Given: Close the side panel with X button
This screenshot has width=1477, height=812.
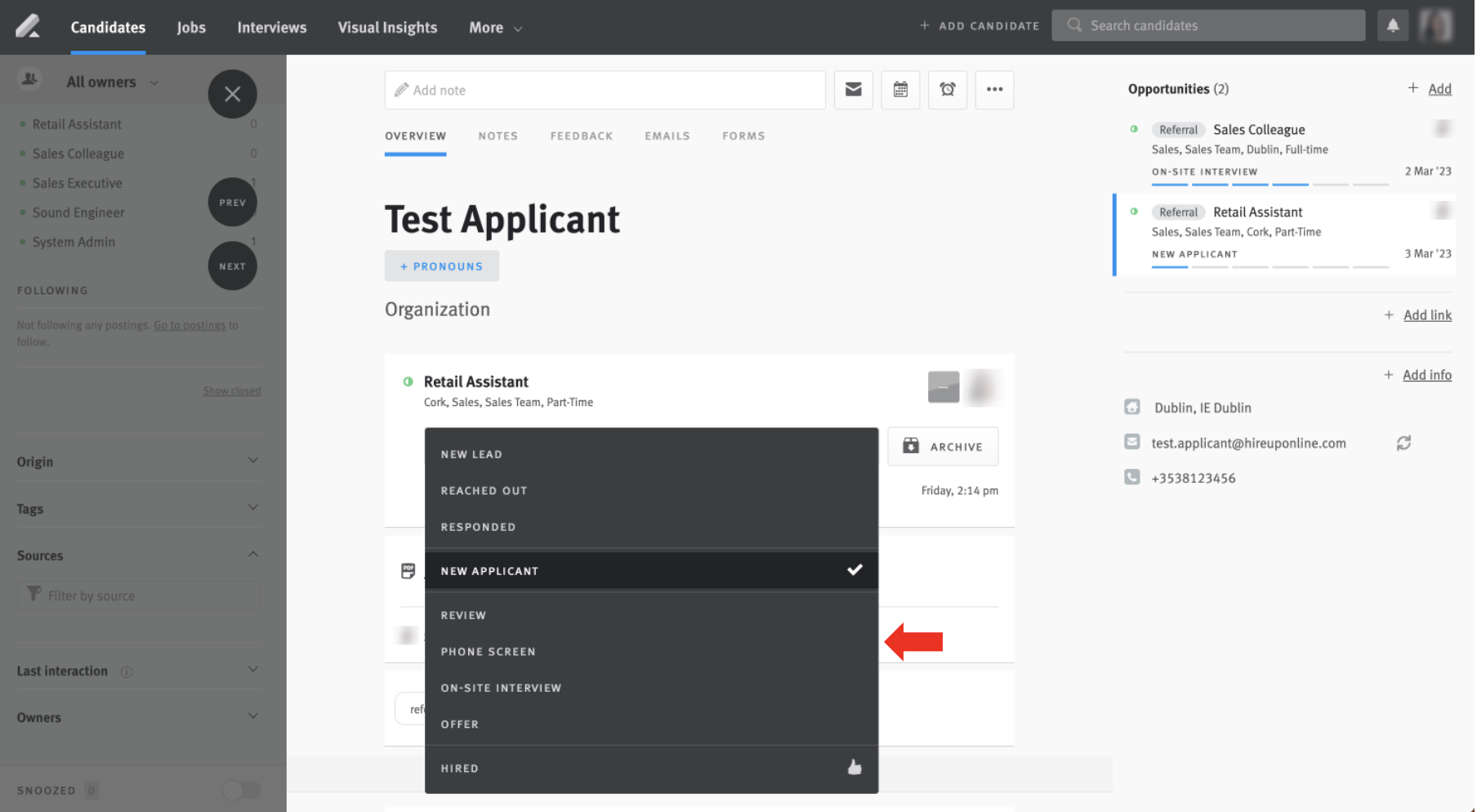Looking at the screenshot, I should point(232,94).
